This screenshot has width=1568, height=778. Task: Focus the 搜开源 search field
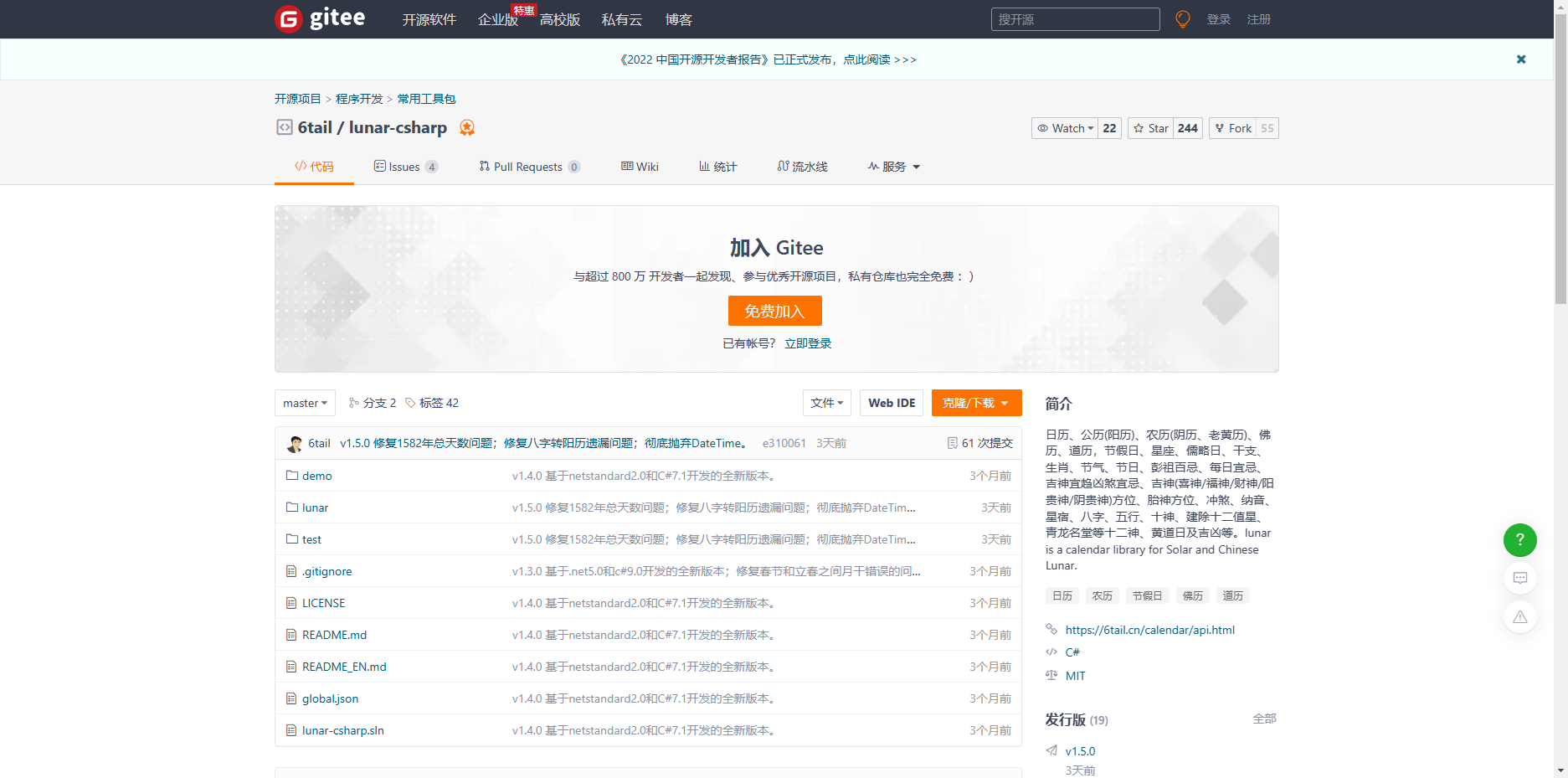1076,19
